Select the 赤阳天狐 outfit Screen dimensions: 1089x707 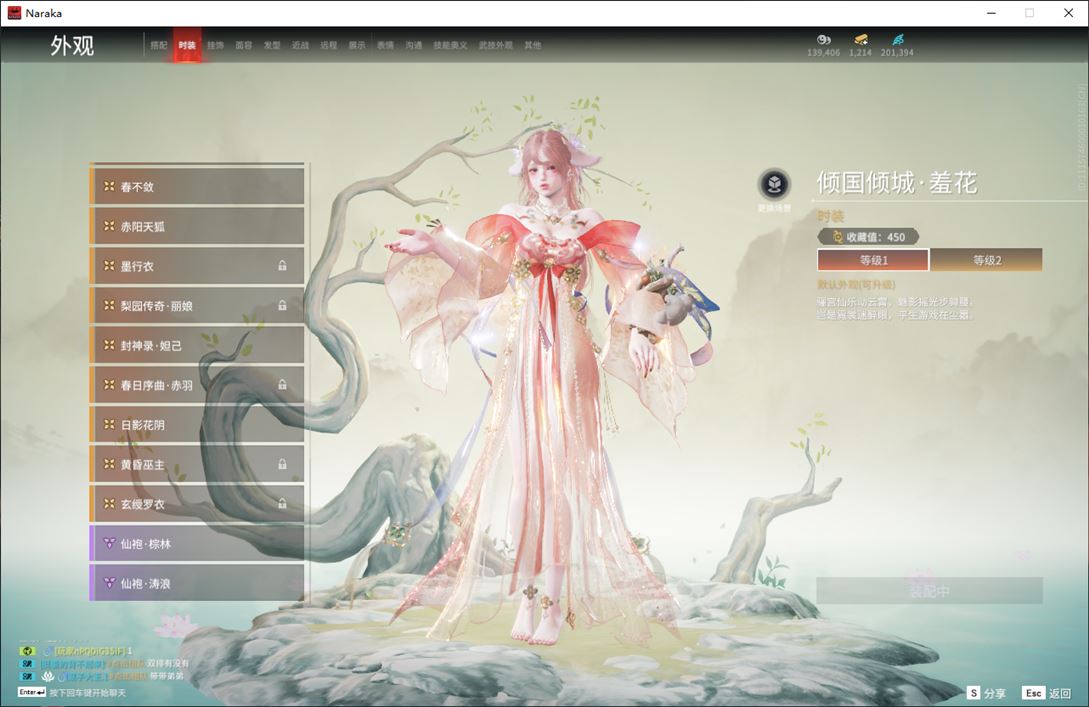(197, 226)
